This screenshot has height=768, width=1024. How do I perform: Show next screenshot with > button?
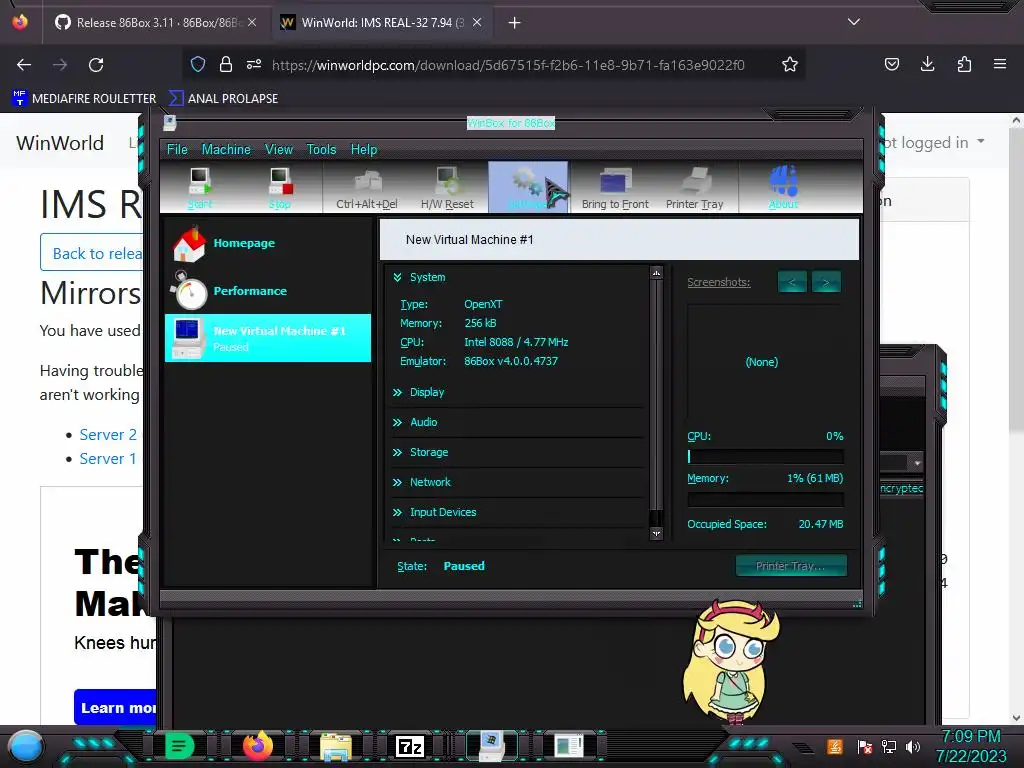coord(825,282)
